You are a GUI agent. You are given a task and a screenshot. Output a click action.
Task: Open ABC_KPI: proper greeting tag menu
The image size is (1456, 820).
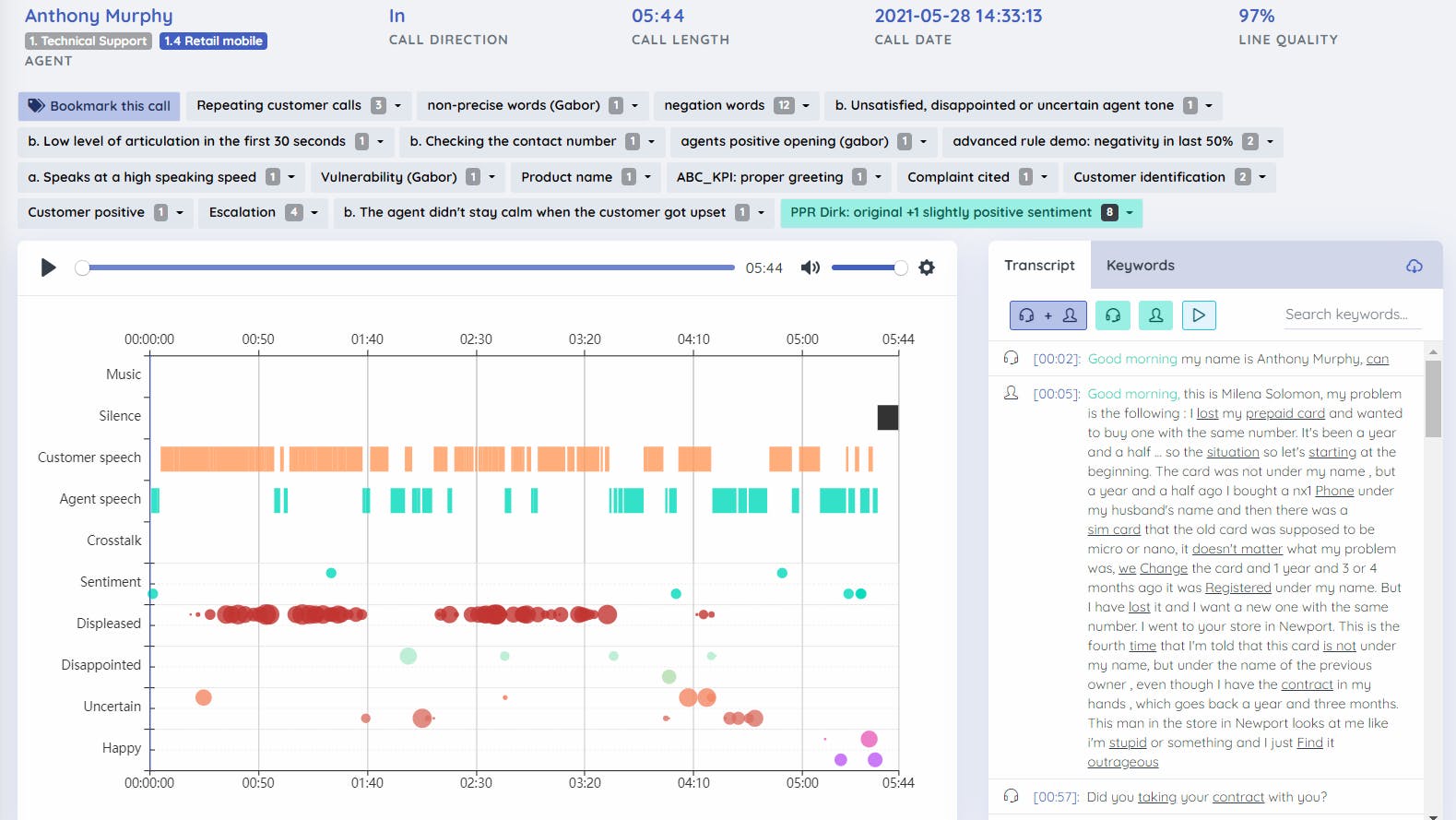878,177
